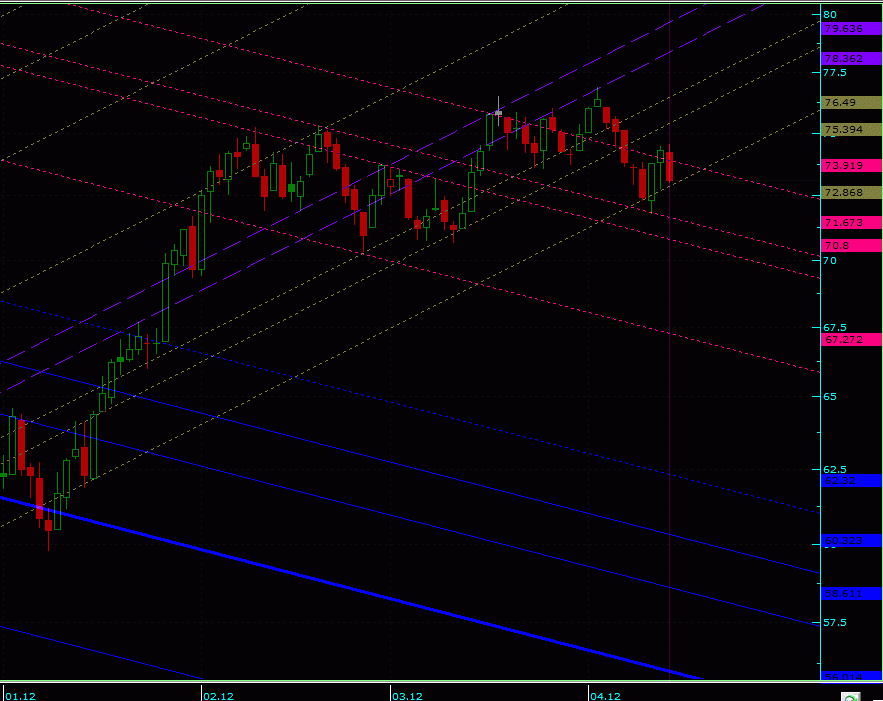Click the pink 73.919 price label
The image size is (883, 701).
(x=851, y=166)
